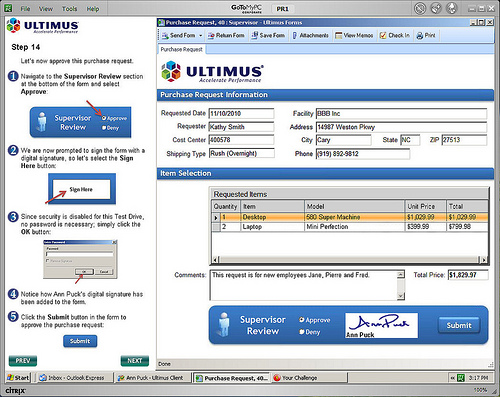Image resolution: width=500 pixels, height=397 pixels.
Task: Open the GoToMyPC View menu
Action: coord(46,9)
